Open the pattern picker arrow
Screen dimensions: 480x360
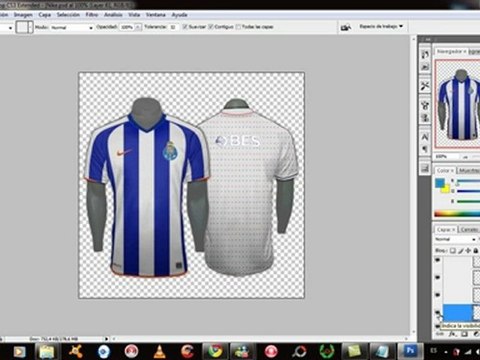(31, 27)
